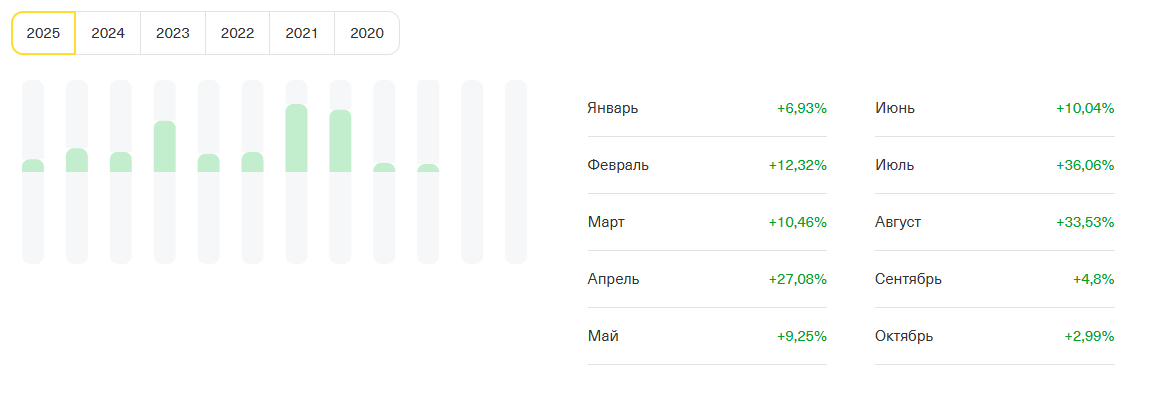
Task: Click the second-tallest green chart bar
Action: click(340, 141)
